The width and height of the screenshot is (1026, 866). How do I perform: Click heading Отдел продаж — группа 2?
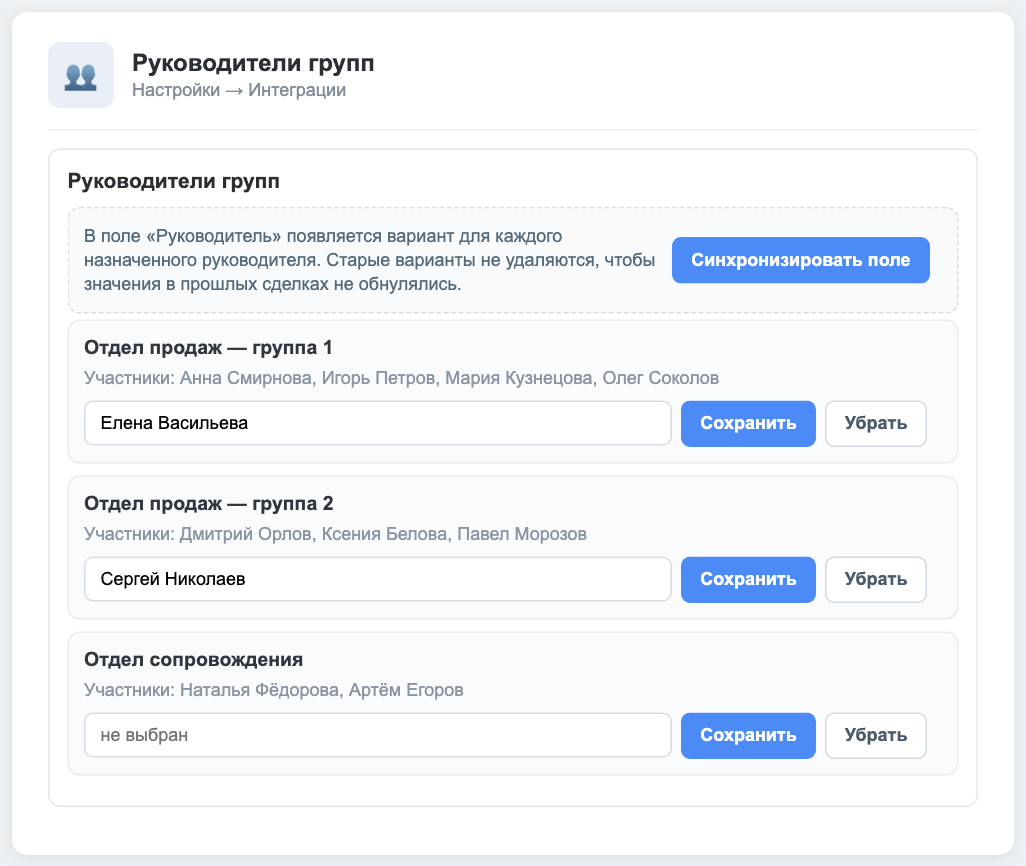(x=209, y=503)
